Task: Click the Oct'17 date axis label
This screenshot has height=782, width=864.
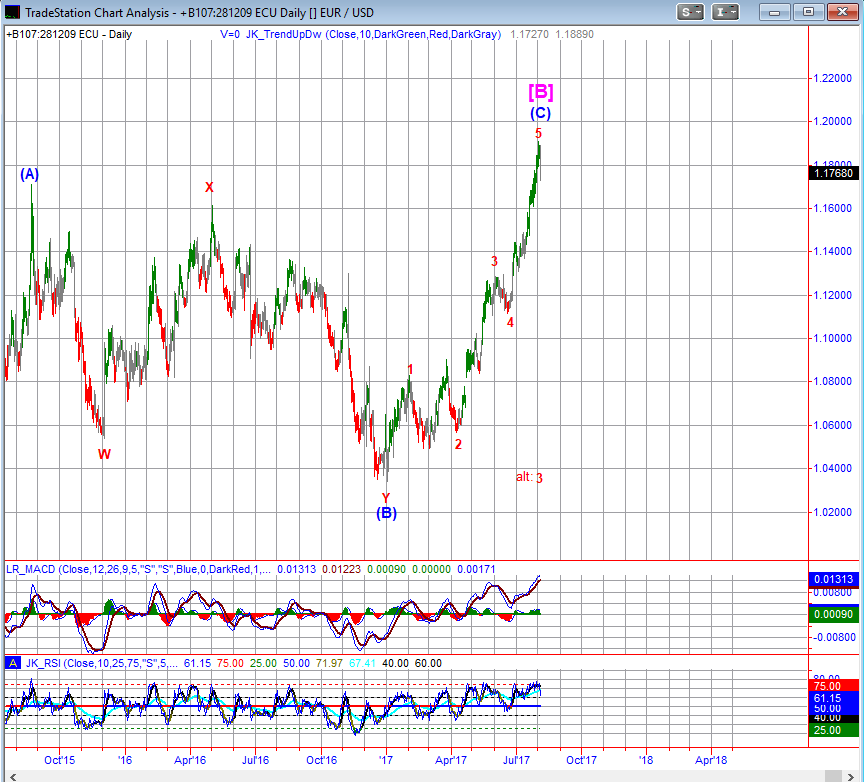Action: [x=582, y=761]
